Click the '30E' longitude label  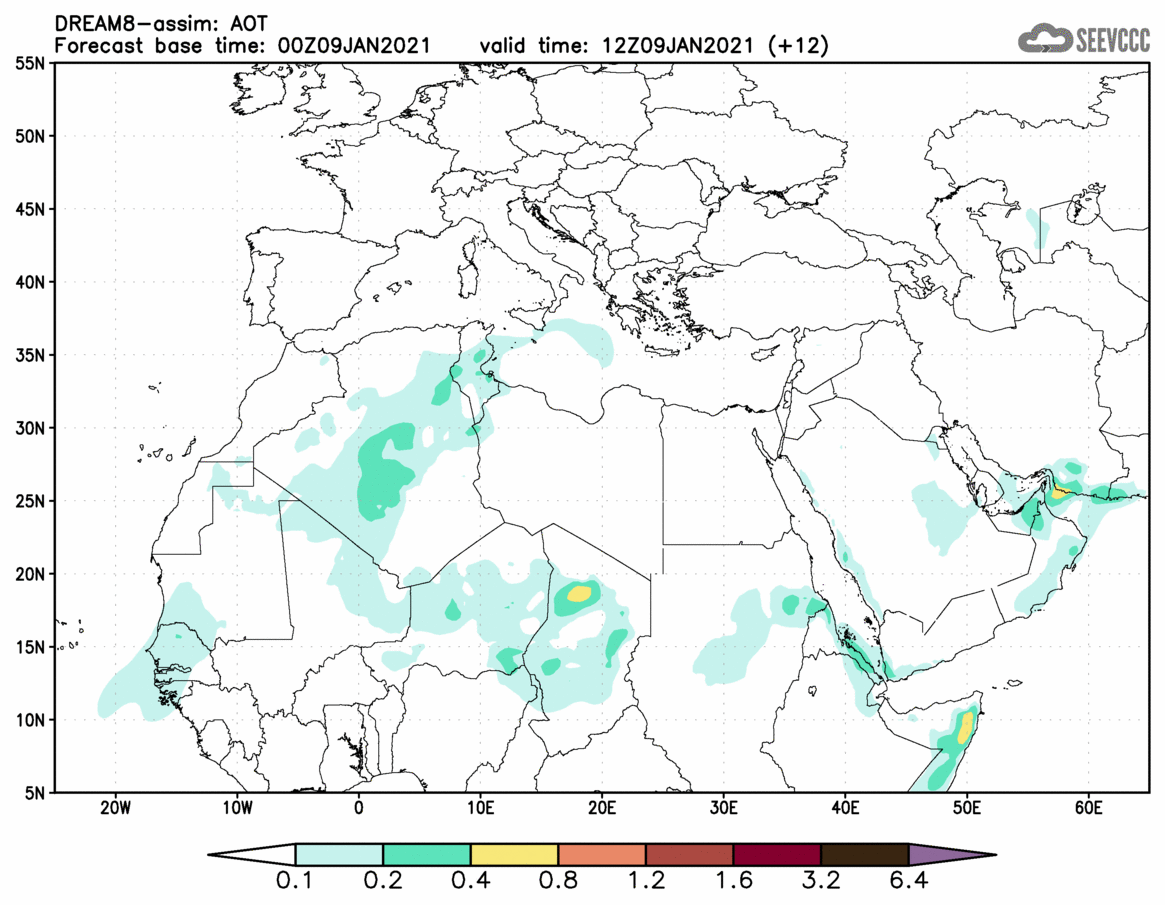coord(724,808)
